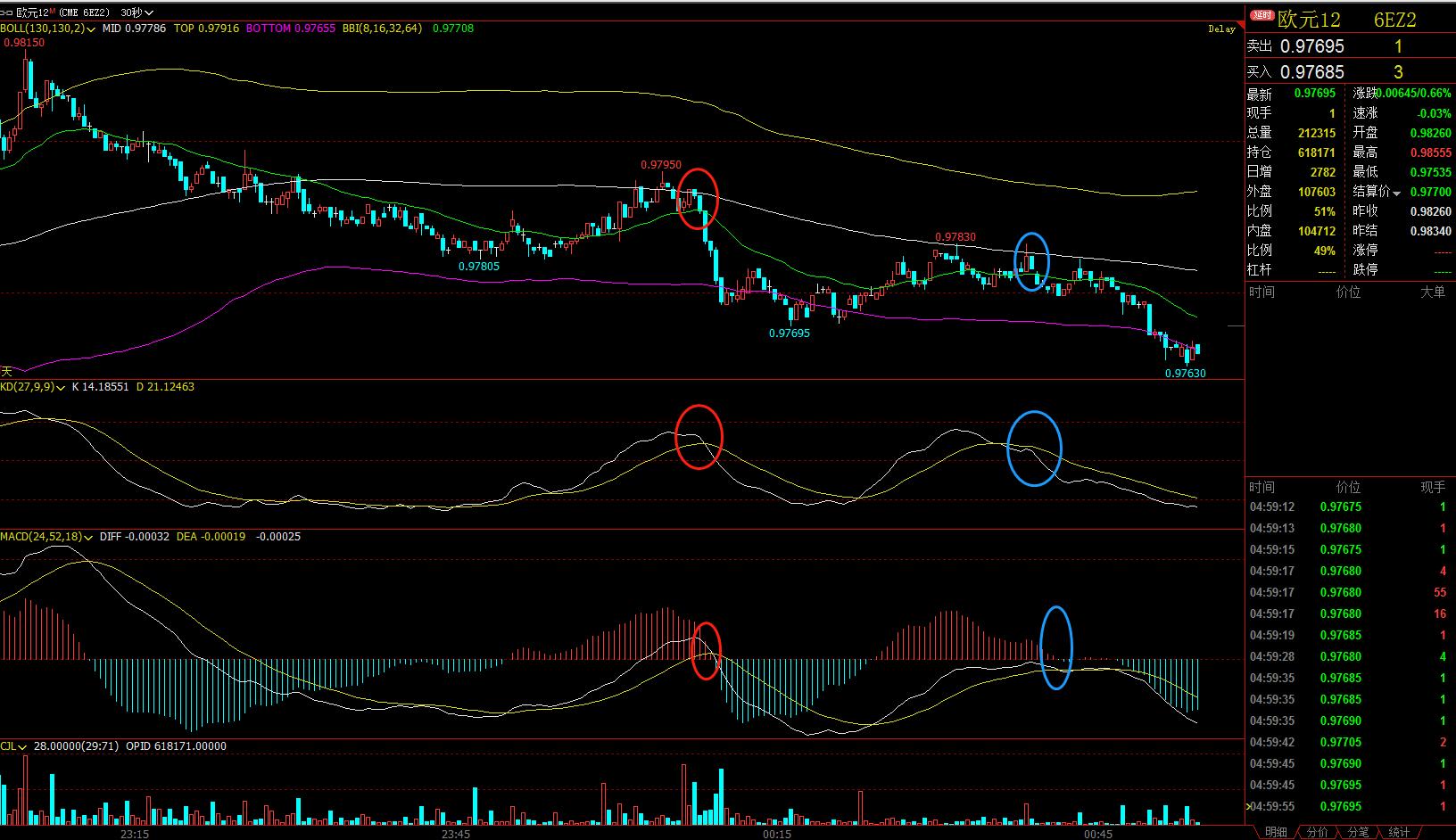This screenshot has width=1456, height=840.
Task: Click the 卖出 sell price 0.97695
Action: (1311, 46)
